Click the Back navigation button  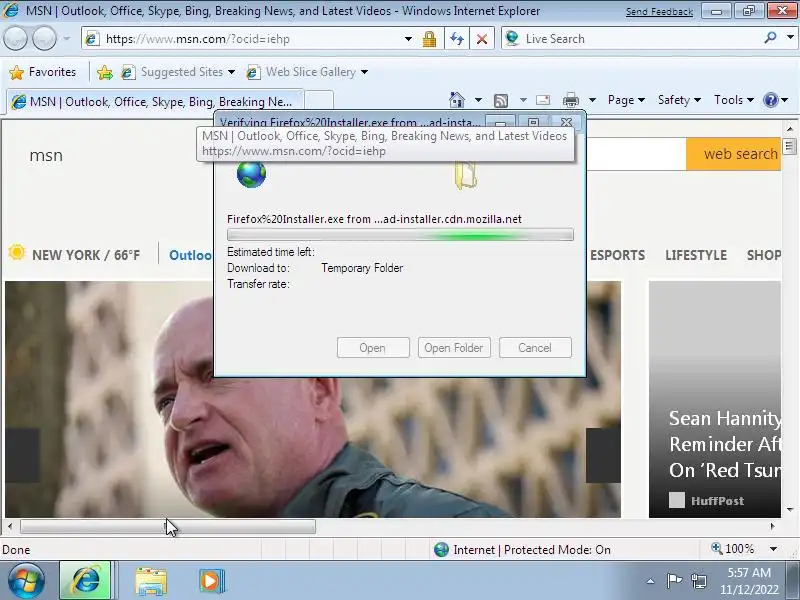click(x=15, y=38)
